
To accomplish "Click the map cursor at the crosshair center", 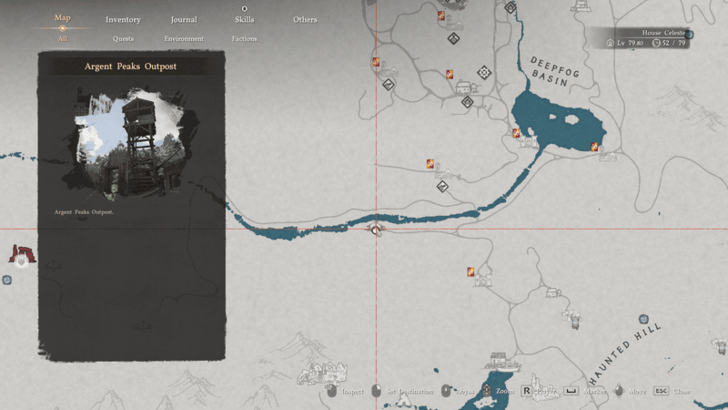I will 376,230.
